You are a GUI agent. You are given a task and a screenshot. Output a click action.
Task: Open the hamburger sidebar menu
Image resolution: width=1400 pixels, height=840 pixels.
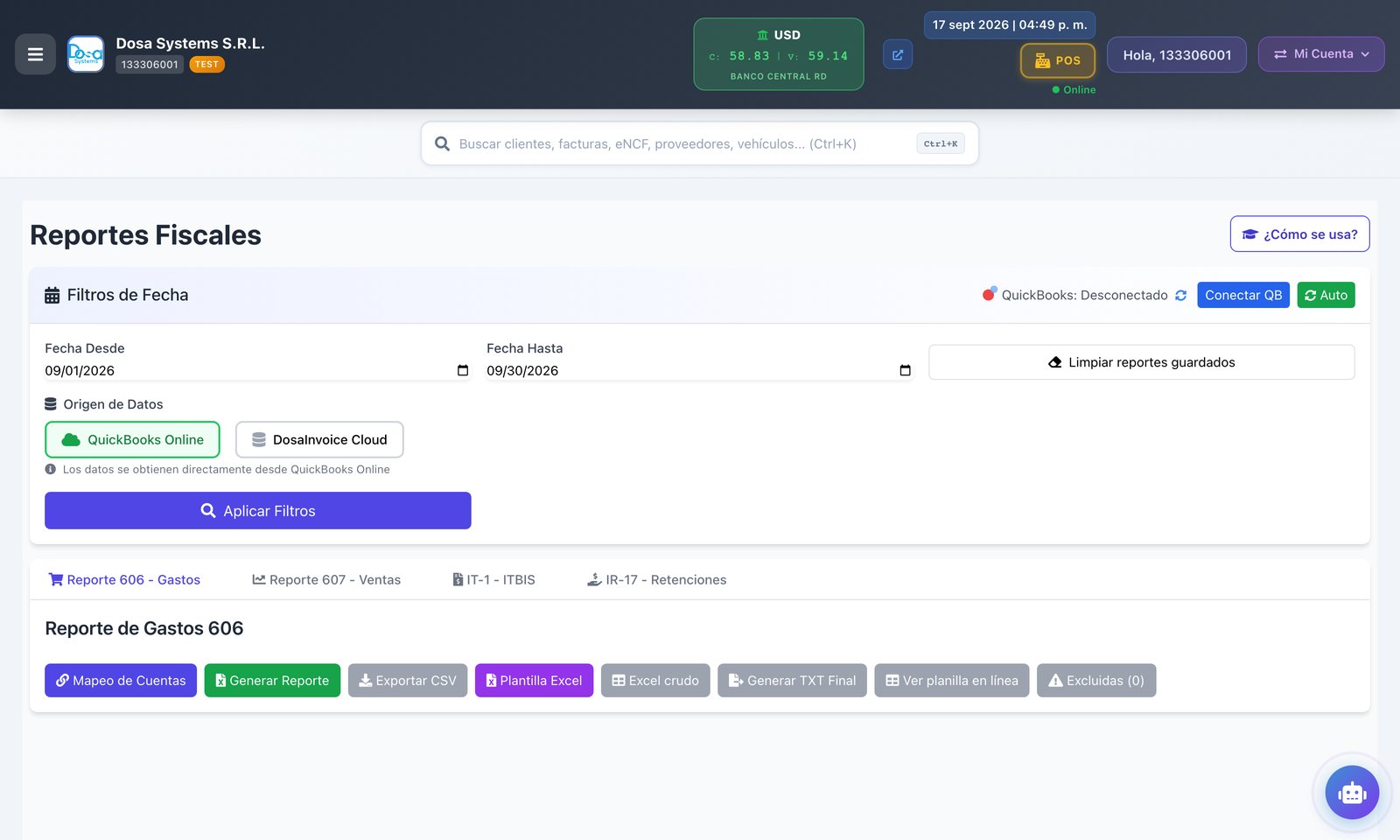(35, 54)
